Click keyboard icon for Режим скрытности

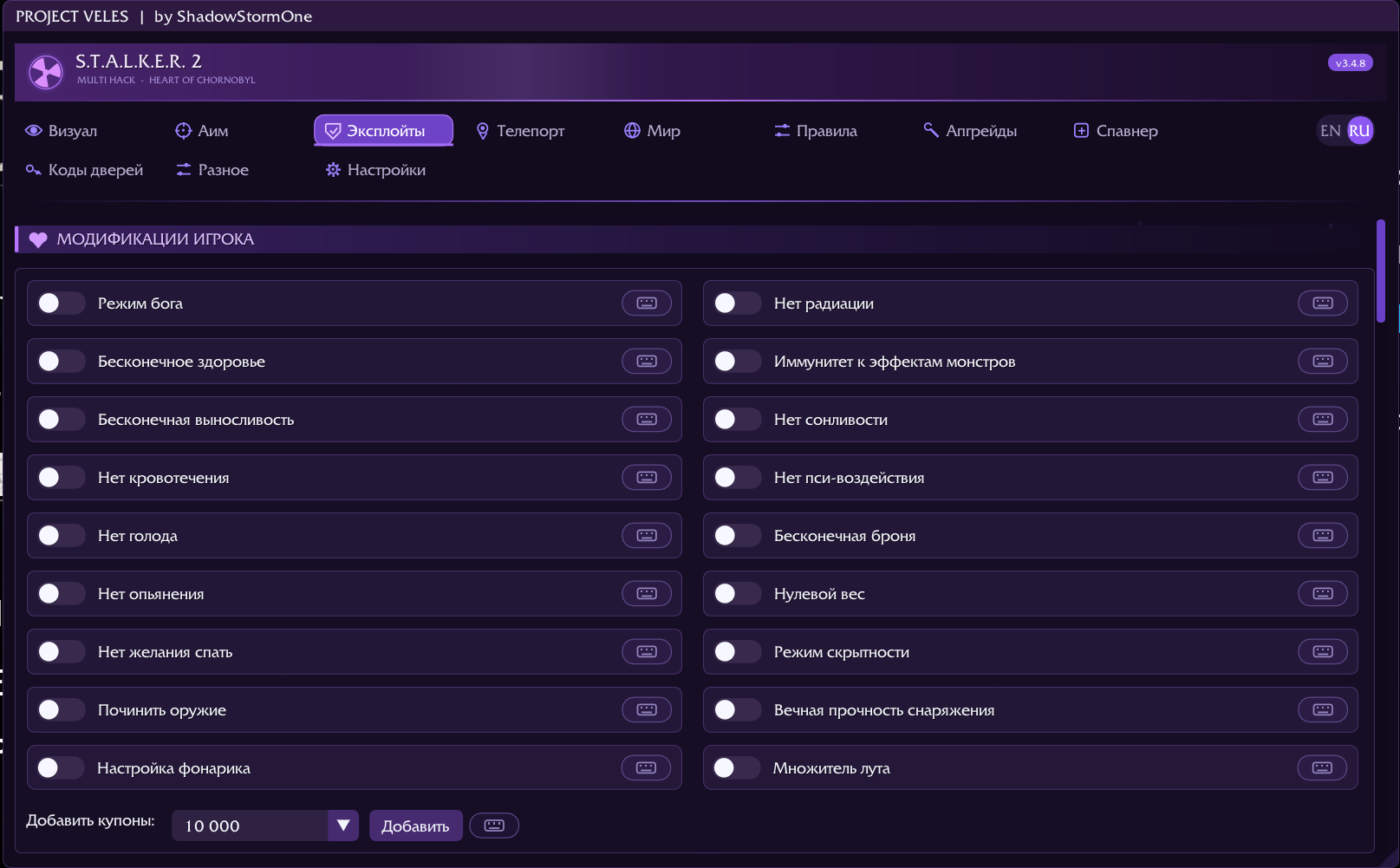(1323, 651)
